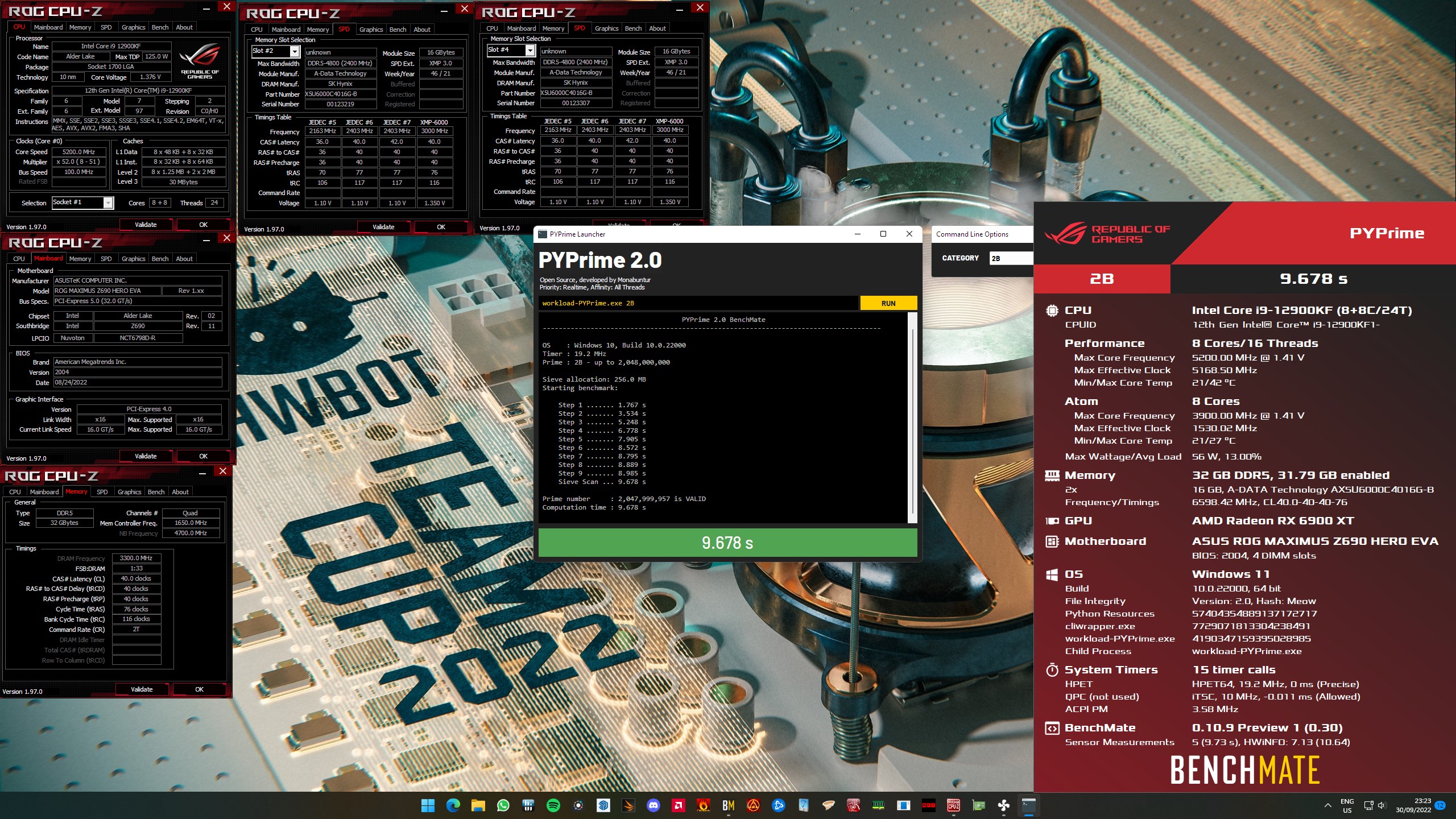This screenshot has width=1456, height=819.
Task: Click Serial Number 00123307 in Slot #4 window
Action: (x=576, y=104)
